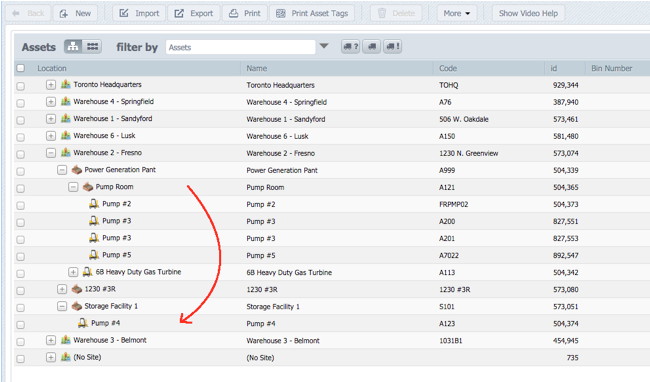Click the Storage Facility 1 building icon
The width and height of the screenshot is (650, 382).
coord(77,306)
